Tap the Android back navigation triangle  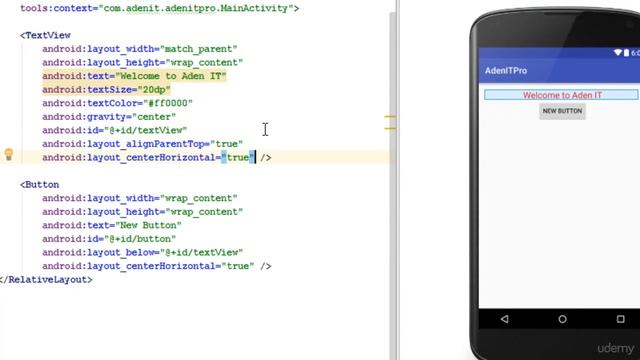point(504,319)
